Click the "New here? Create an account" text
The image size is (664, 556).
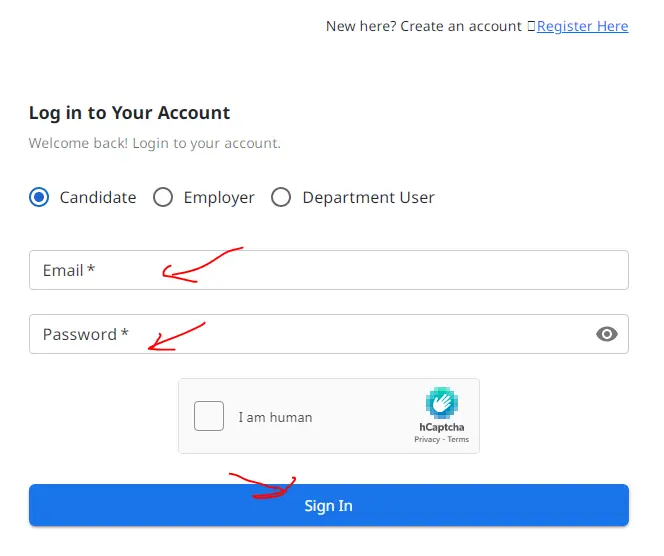[424, 26]
